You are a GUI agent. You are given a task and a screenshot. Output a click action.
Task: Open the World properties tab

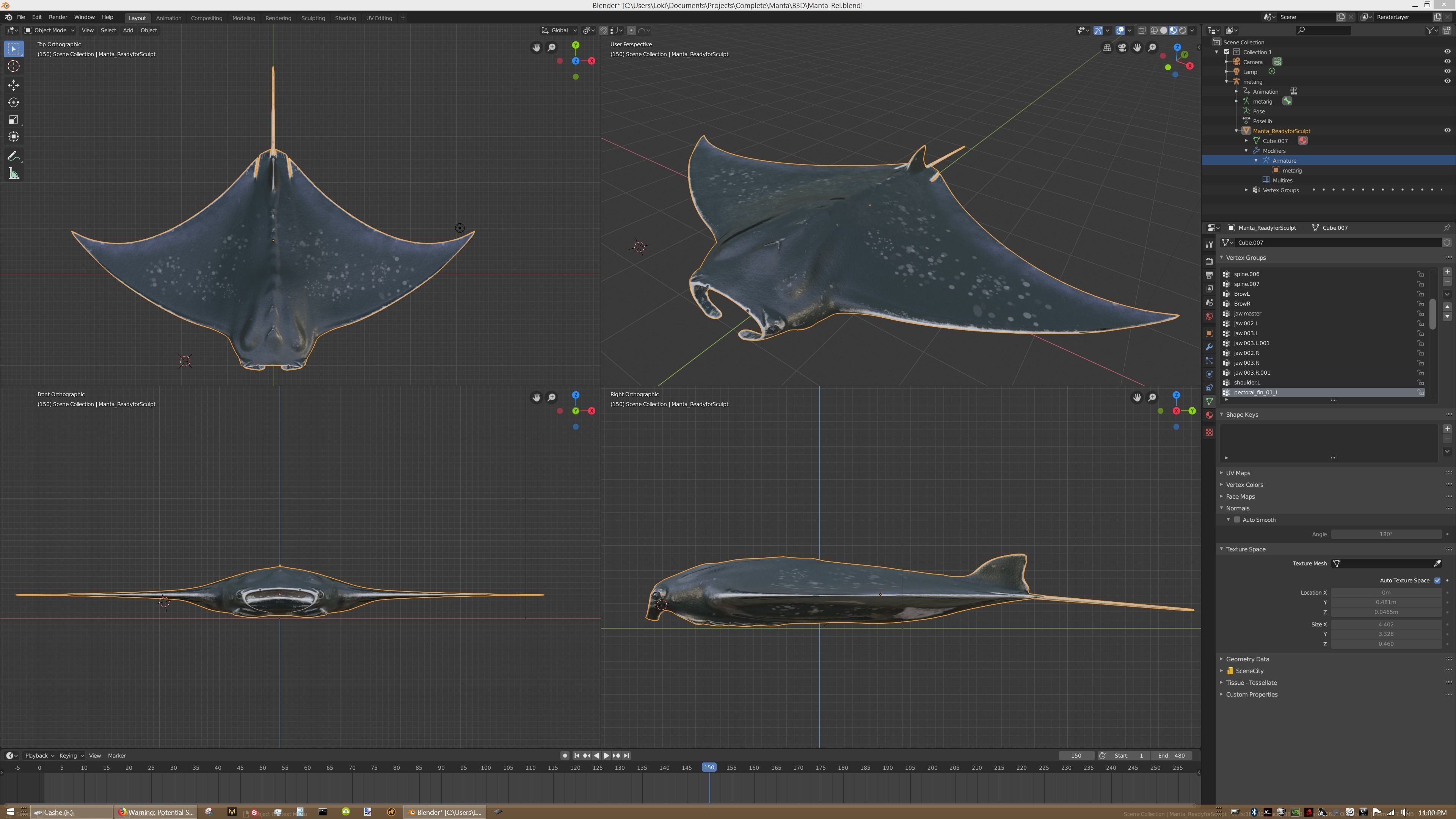pos(1209,317)
